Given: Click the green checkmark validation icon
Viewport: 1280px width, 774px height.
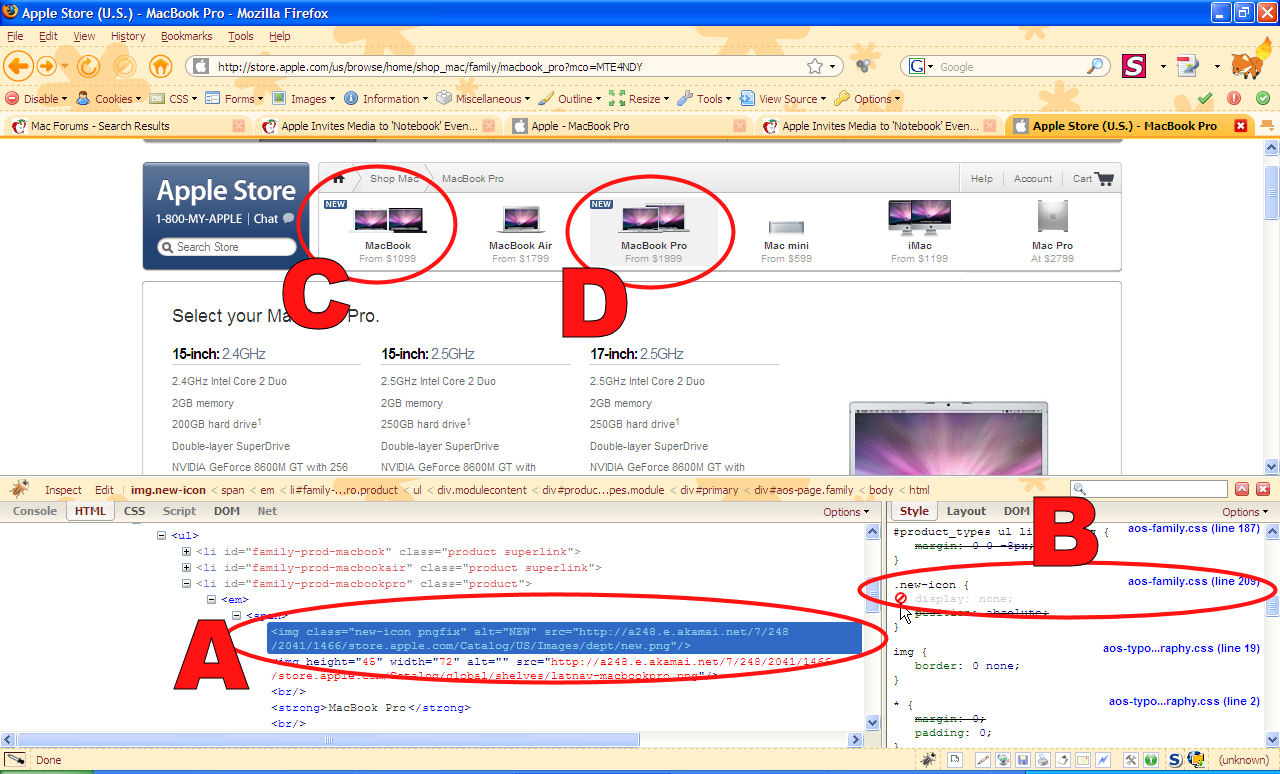Looking at the screenshot, I should (1205, 98).
